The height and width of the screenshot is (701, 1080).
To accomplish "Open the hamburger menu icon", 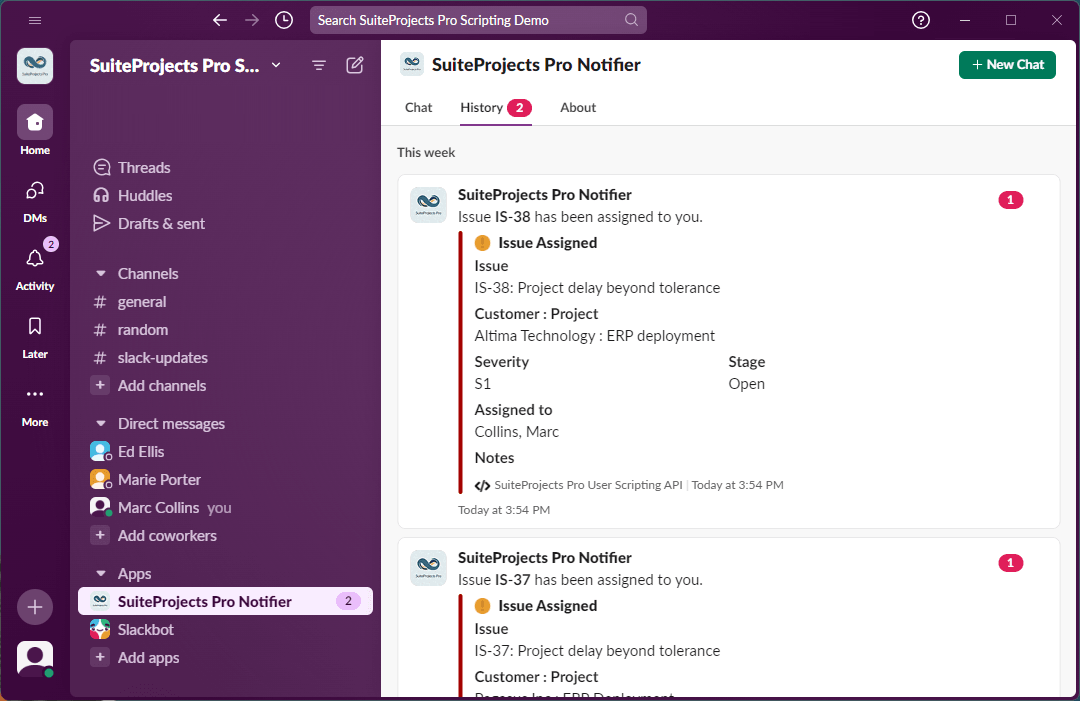I will [x=35, y=20].
